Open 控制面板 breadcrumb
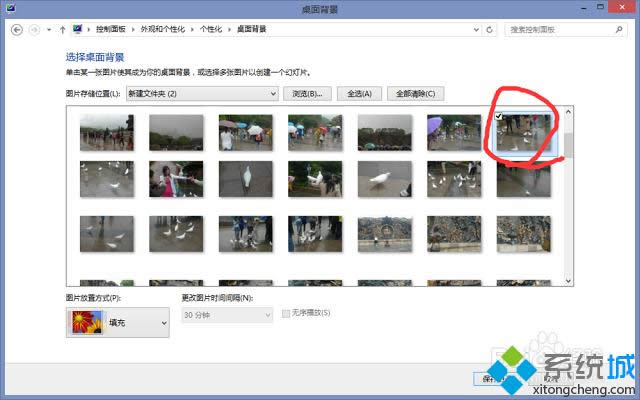 [x=111, y=29]
